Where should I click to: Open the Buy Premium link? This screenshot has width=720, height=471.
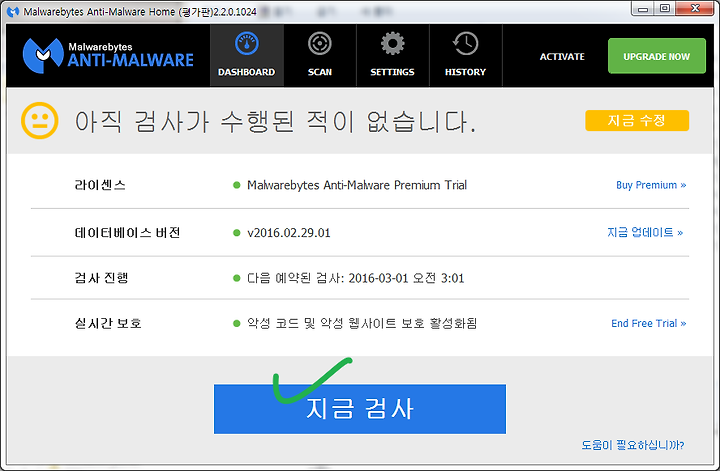coord(651,185)
